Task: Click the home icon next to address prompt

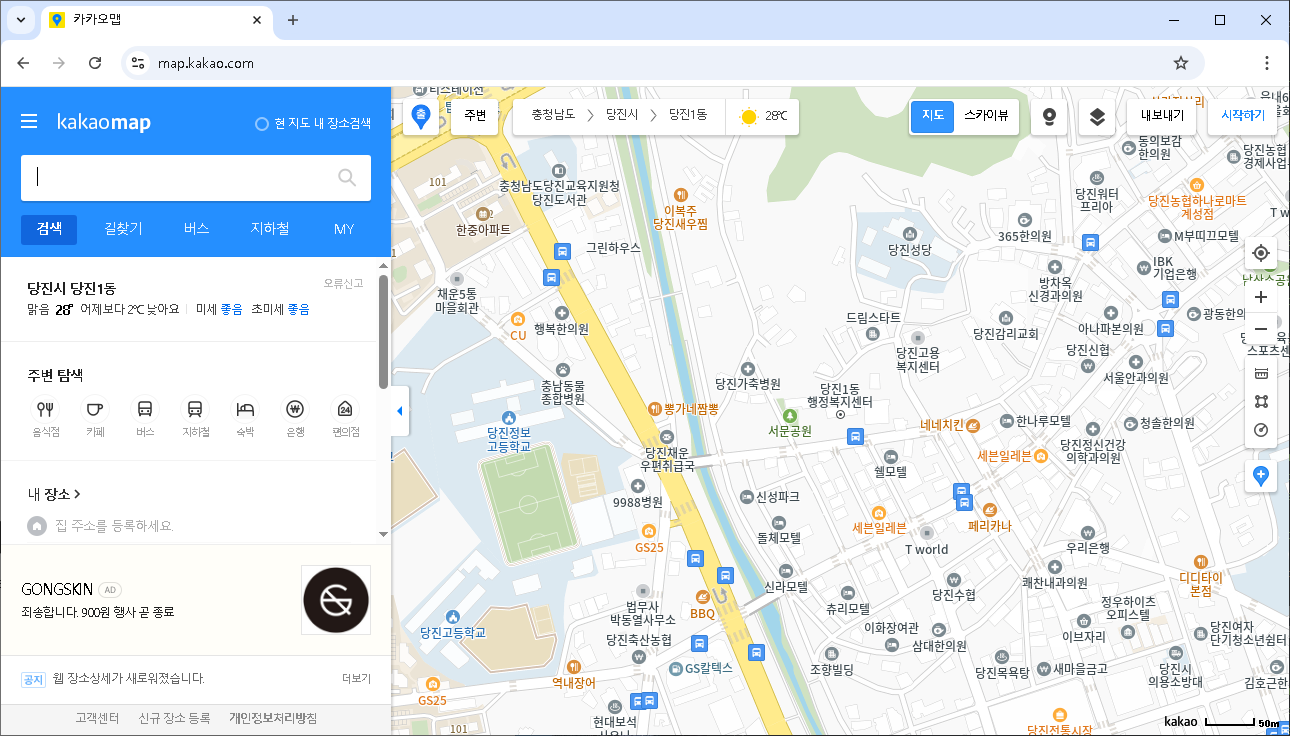Action: tap(37, 525)
